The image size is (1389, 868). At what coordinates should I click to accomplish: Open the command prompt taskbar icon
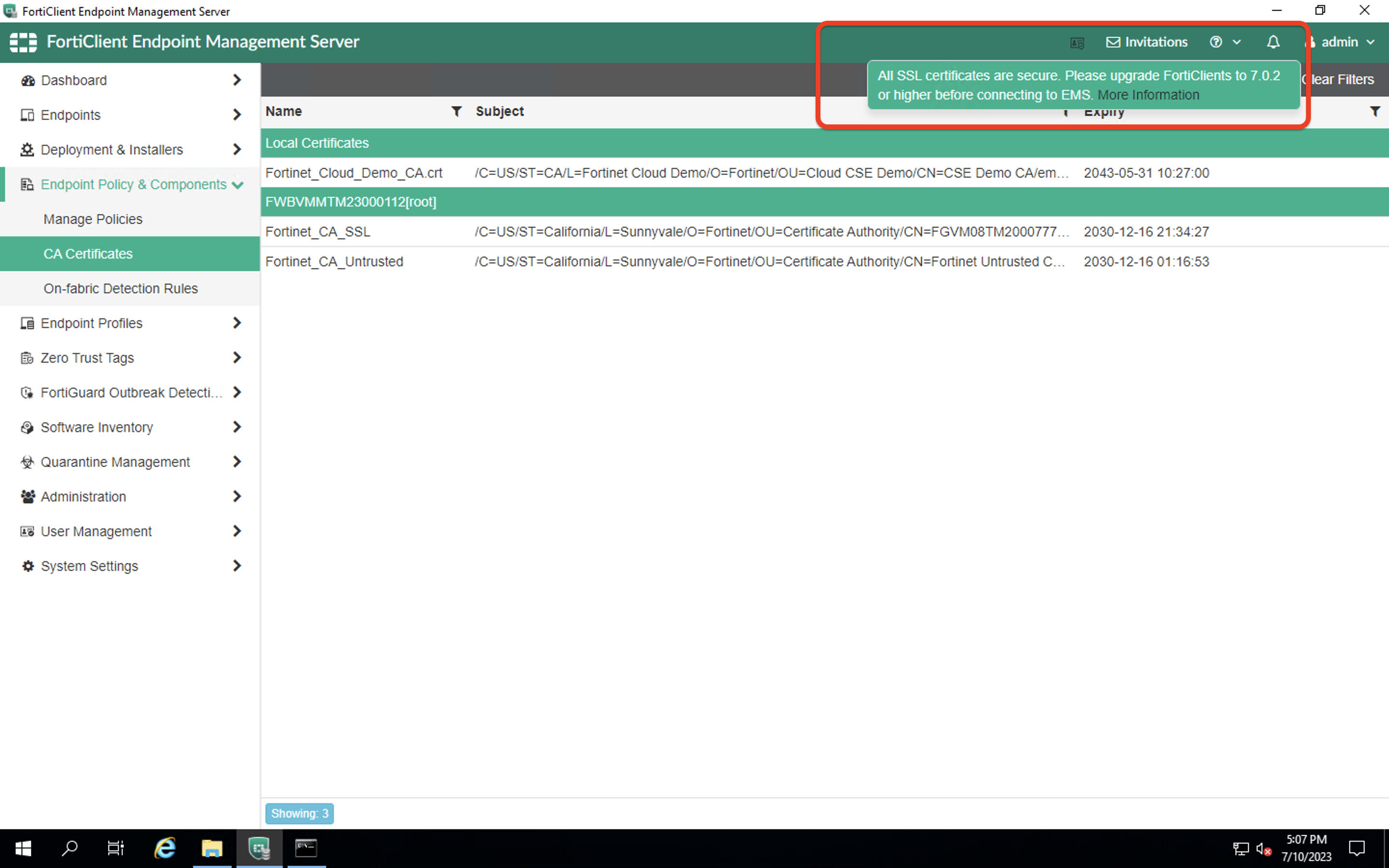pyautogui.click(x=306, y=848)
